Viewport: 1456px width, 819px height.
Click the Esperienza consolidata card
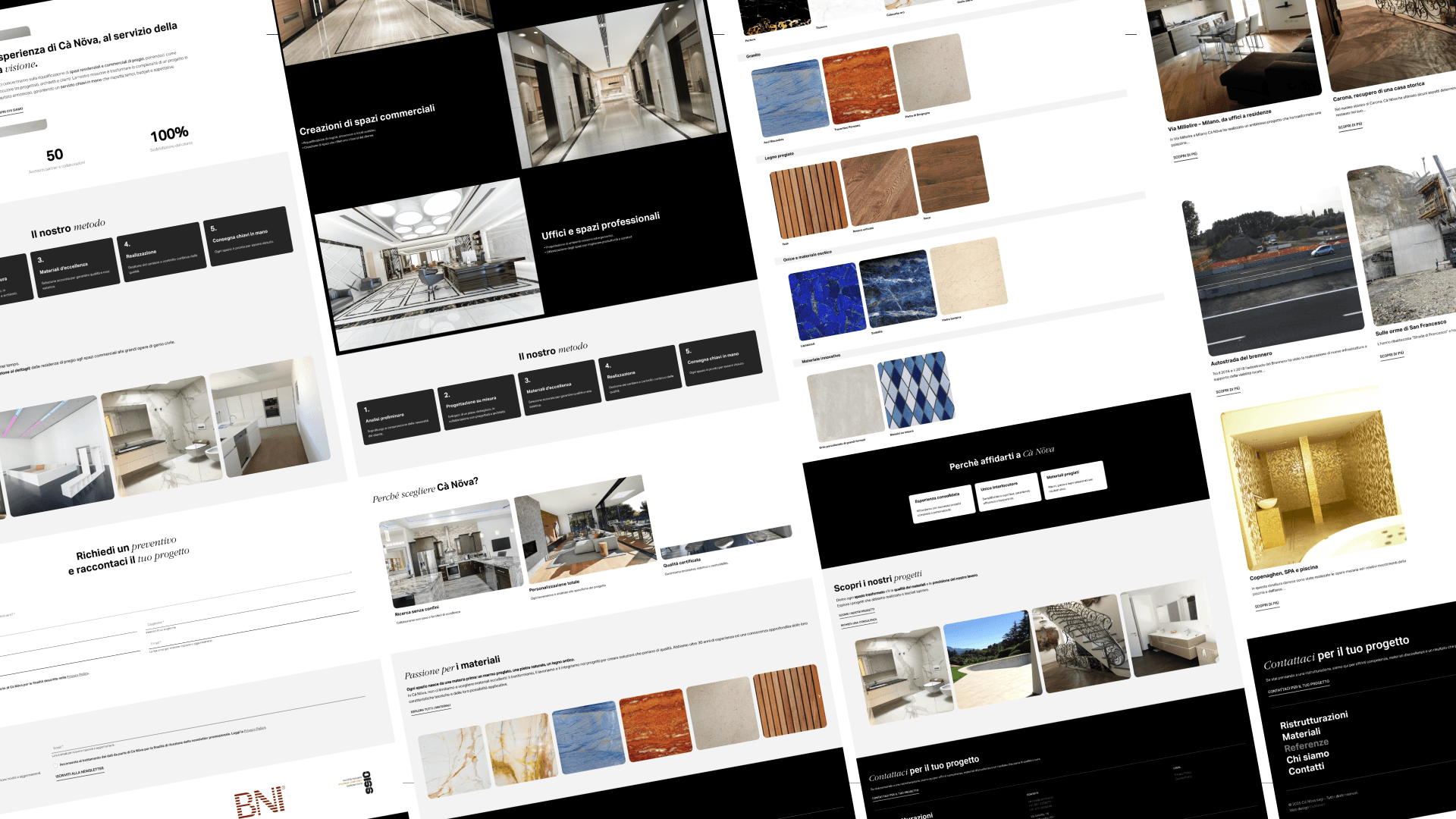(x=940, y=504)
